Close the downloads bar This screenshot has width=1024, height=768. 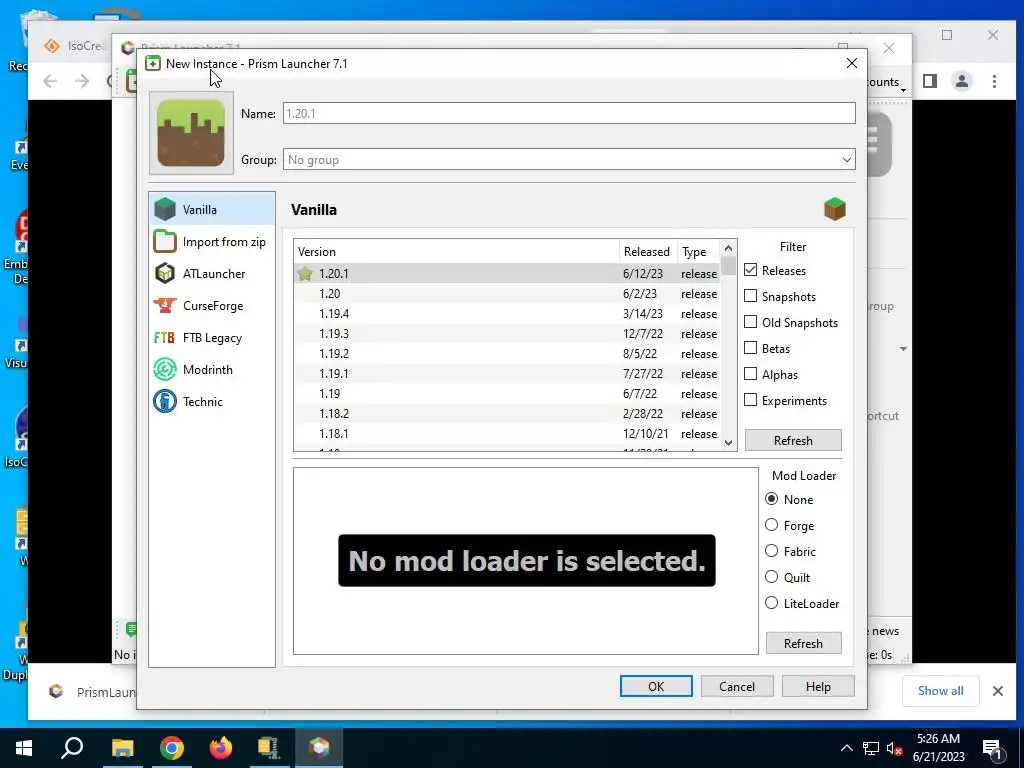pyautogui.click(x=997, y=691)
